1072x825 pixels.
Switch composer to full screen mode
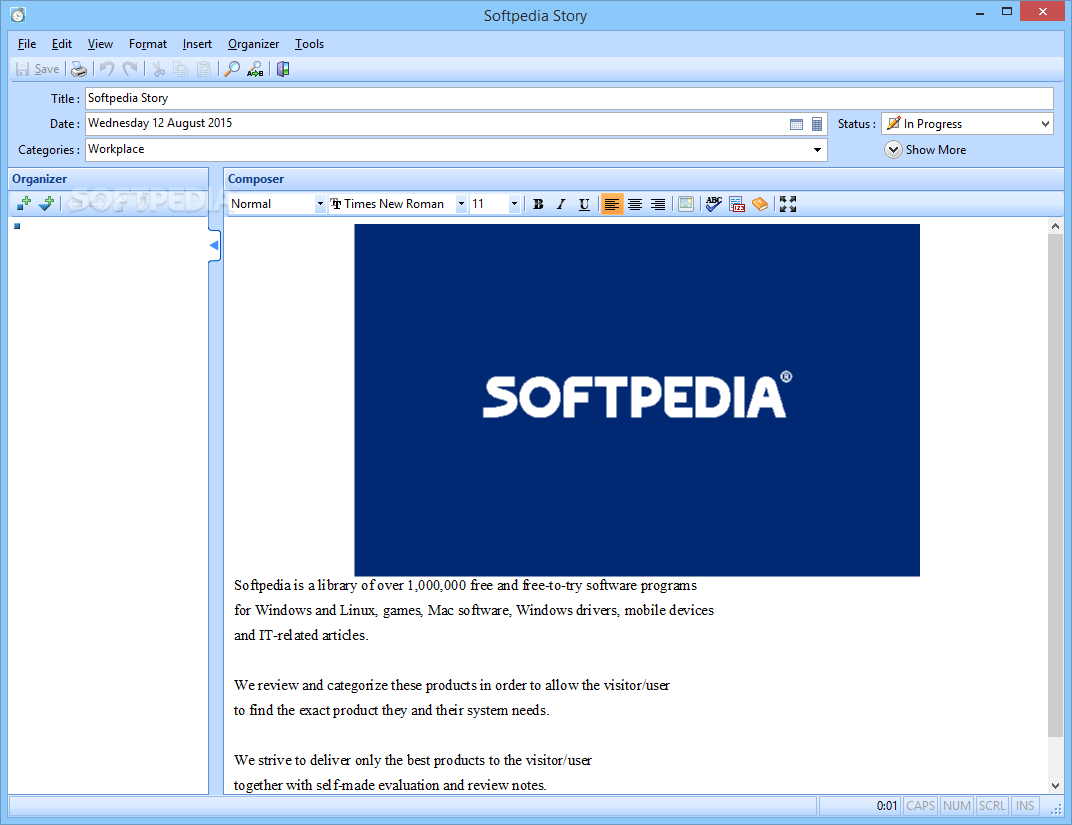pos(788,204)
